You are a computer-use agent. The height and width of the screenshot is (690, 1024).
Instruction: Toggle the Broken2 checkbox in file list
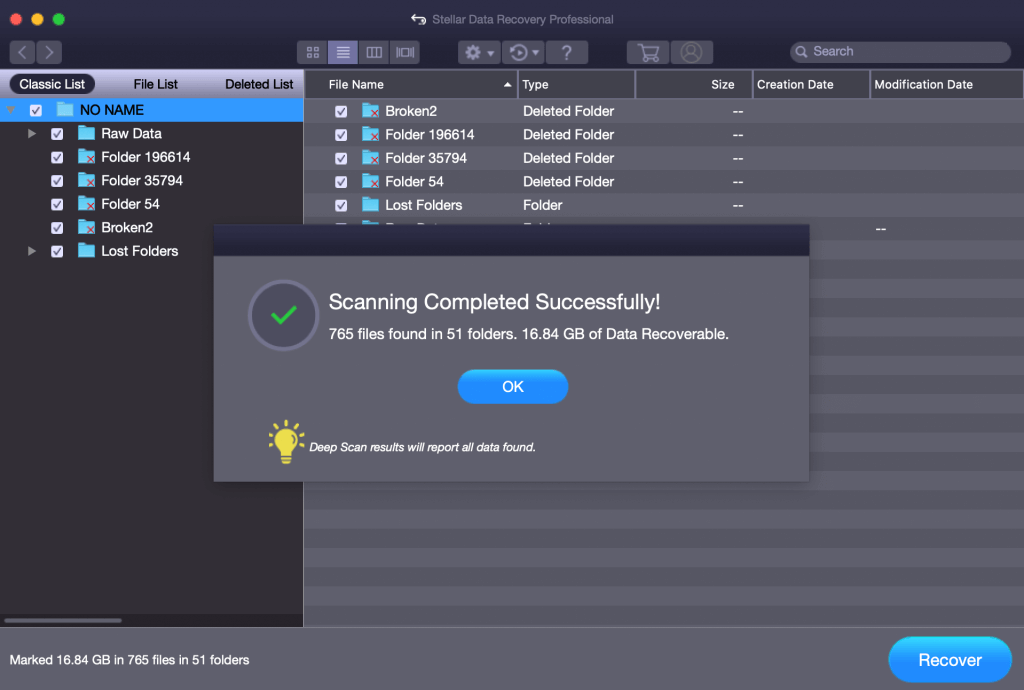(341, 111)
